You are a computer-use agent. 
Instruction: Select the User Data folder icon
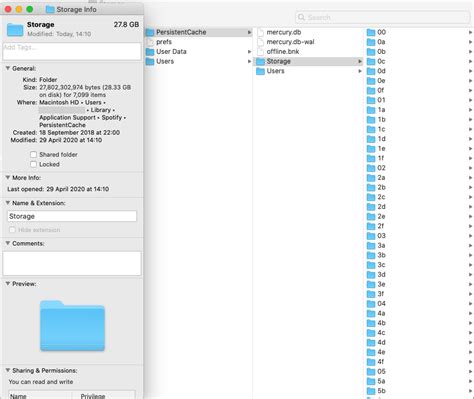click(150, 52)
